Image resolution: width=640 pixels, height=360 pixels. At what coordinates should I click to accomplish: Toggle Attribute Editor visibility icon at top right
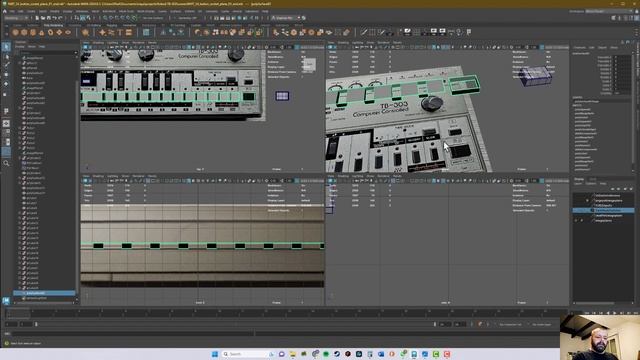[x=625, y=18]
